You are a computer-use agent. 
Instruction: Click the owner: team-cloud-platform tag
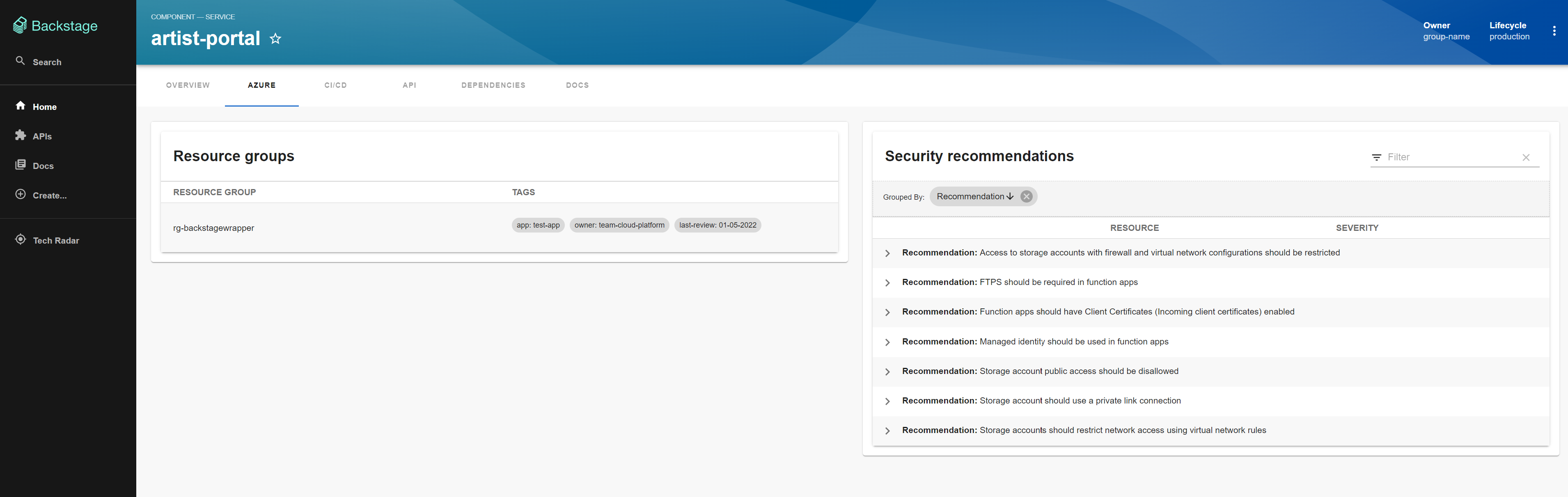(x=619, y=225)
